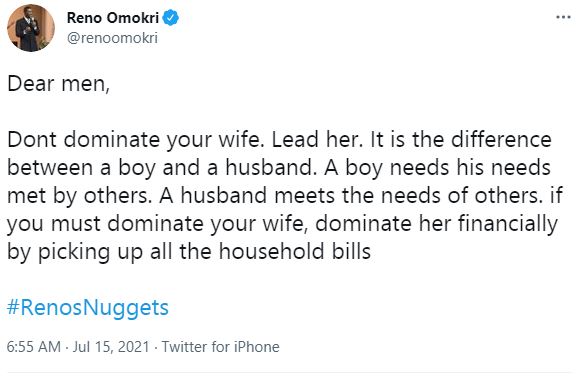Click the 6:55 AM timestamp

(33, 347)
